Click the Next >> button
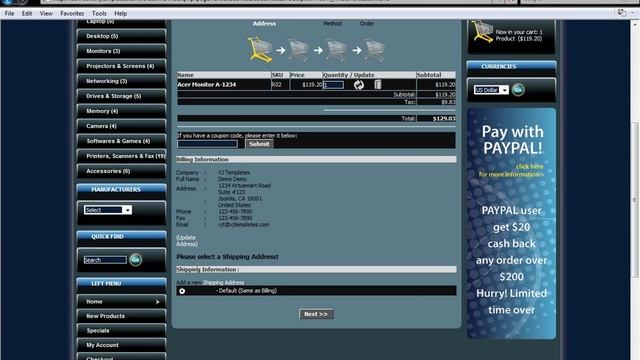 [316, 314]
